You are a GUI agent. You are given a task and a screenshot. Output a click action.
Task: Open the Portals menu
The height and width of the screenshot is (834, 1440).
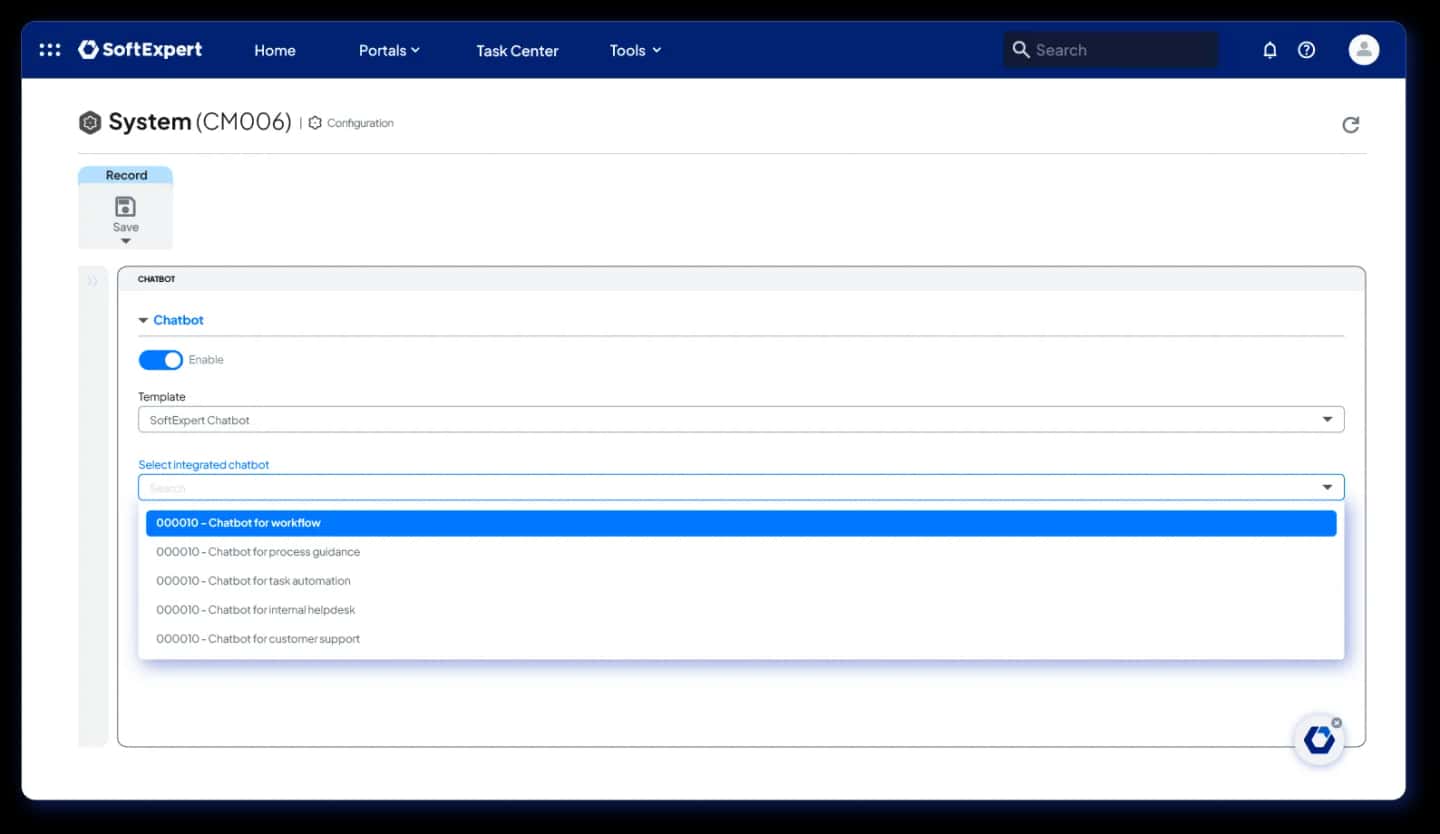389,50
